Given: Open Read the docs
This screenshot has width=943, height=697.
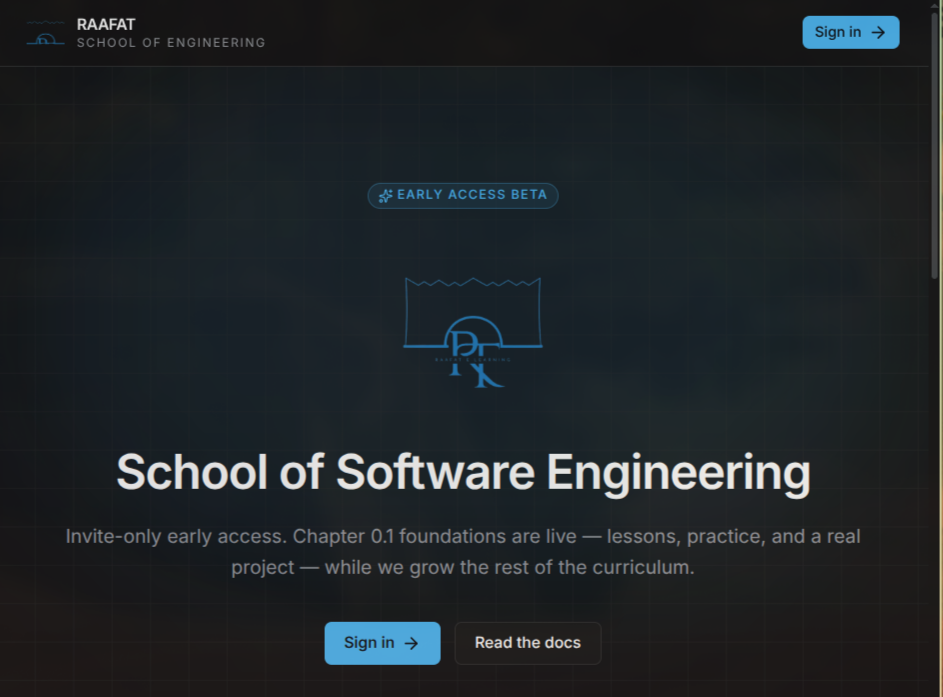Looking at the screenshot, I should 527,643.
